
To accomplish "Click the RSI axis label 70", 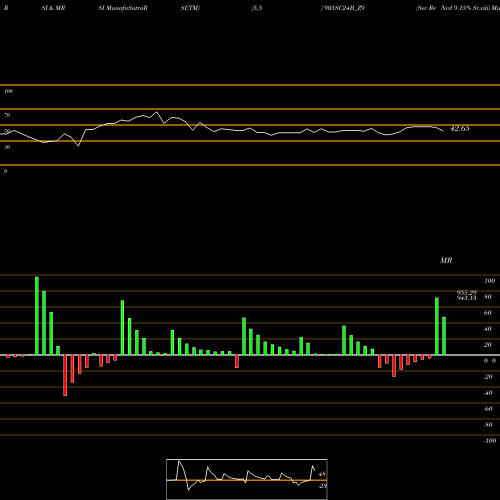I will coord(7,115).
